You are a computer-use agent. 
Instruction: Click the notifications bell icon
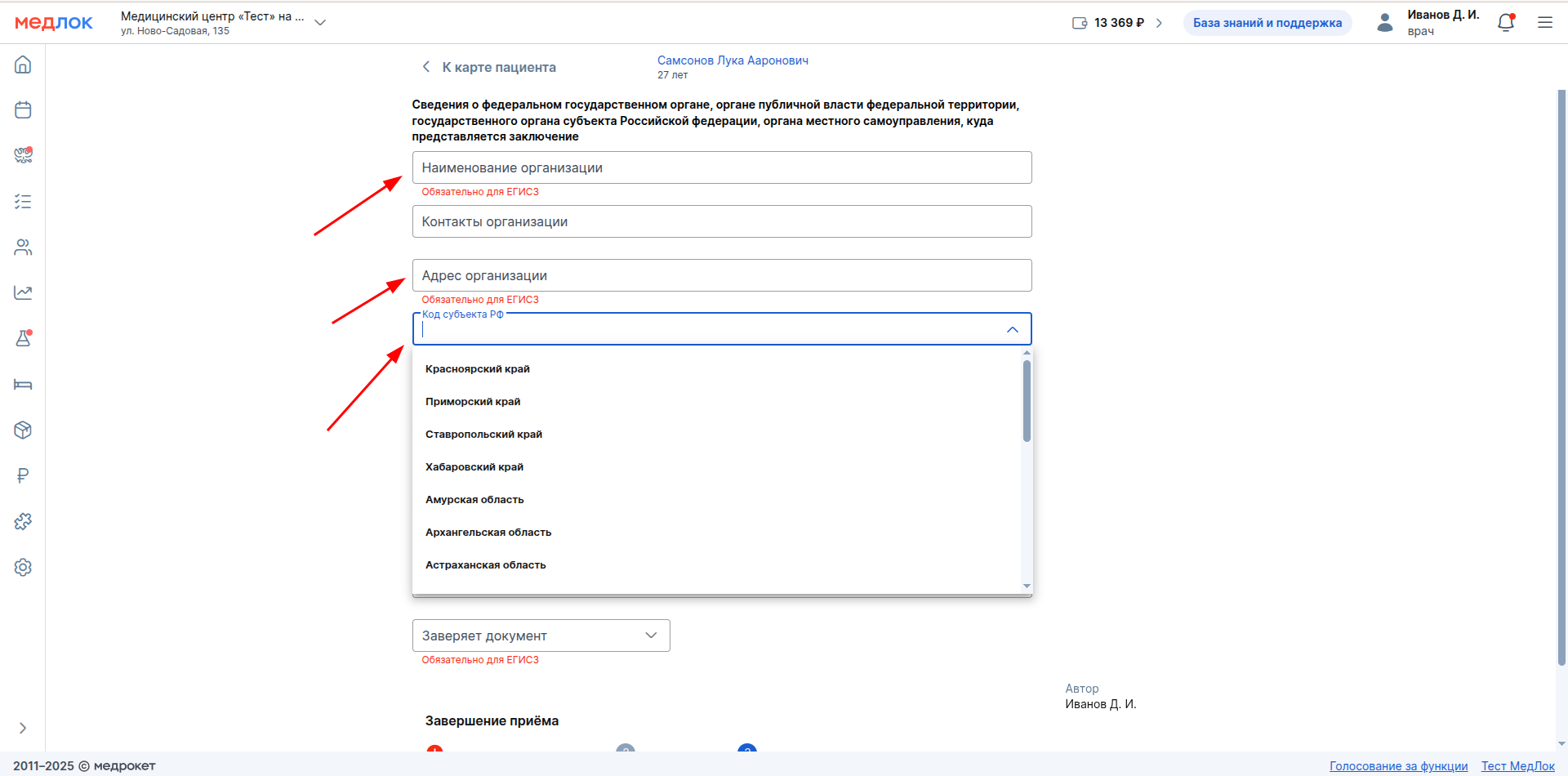click(x=1506, y=23)
